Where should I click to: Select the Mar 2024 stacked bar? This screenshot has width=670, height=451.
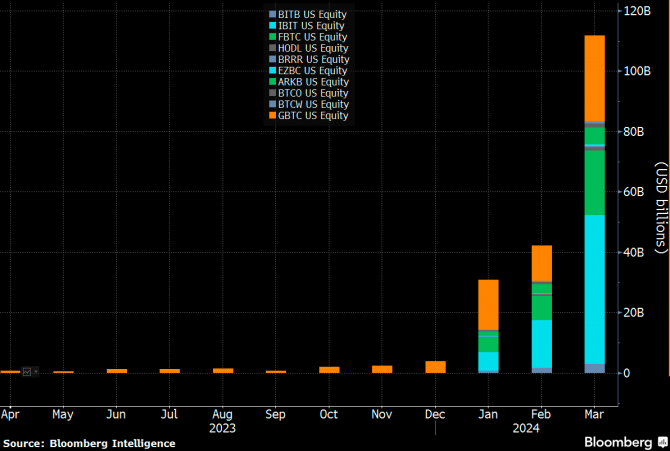coord(594,204)
